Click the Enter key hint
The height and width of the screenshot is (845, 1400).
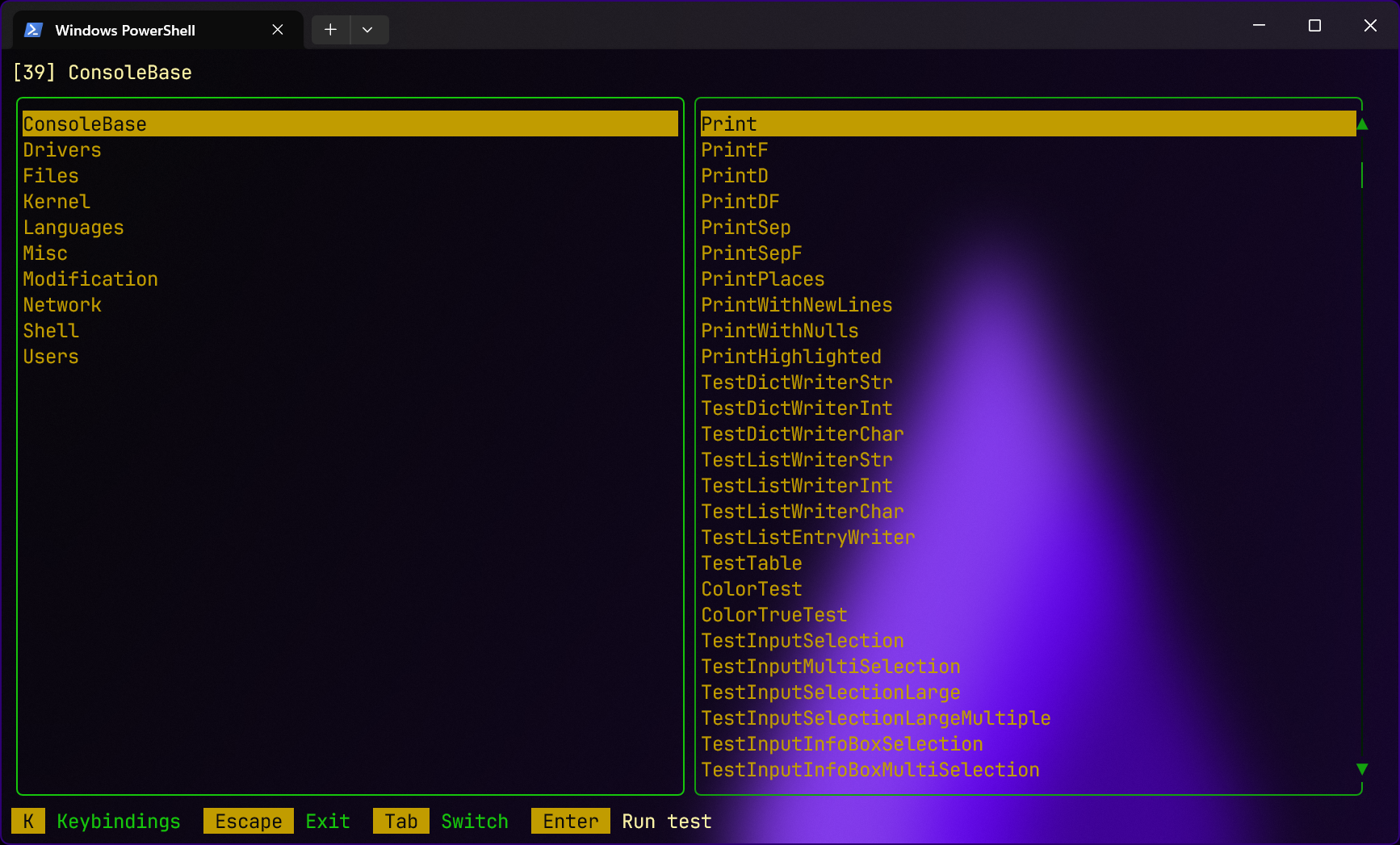click(x=571, y=822)
